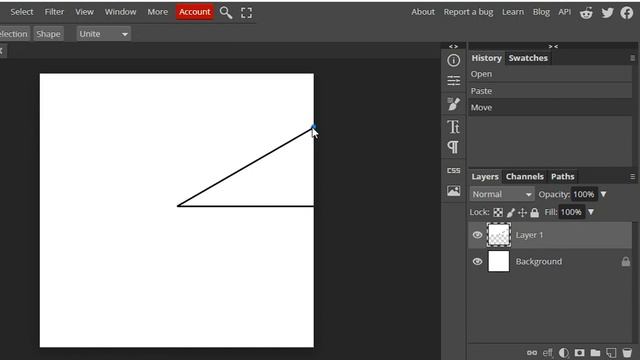Open the Character panel icon
This screenshot has width=640, height=360.
tap(453, 127)
